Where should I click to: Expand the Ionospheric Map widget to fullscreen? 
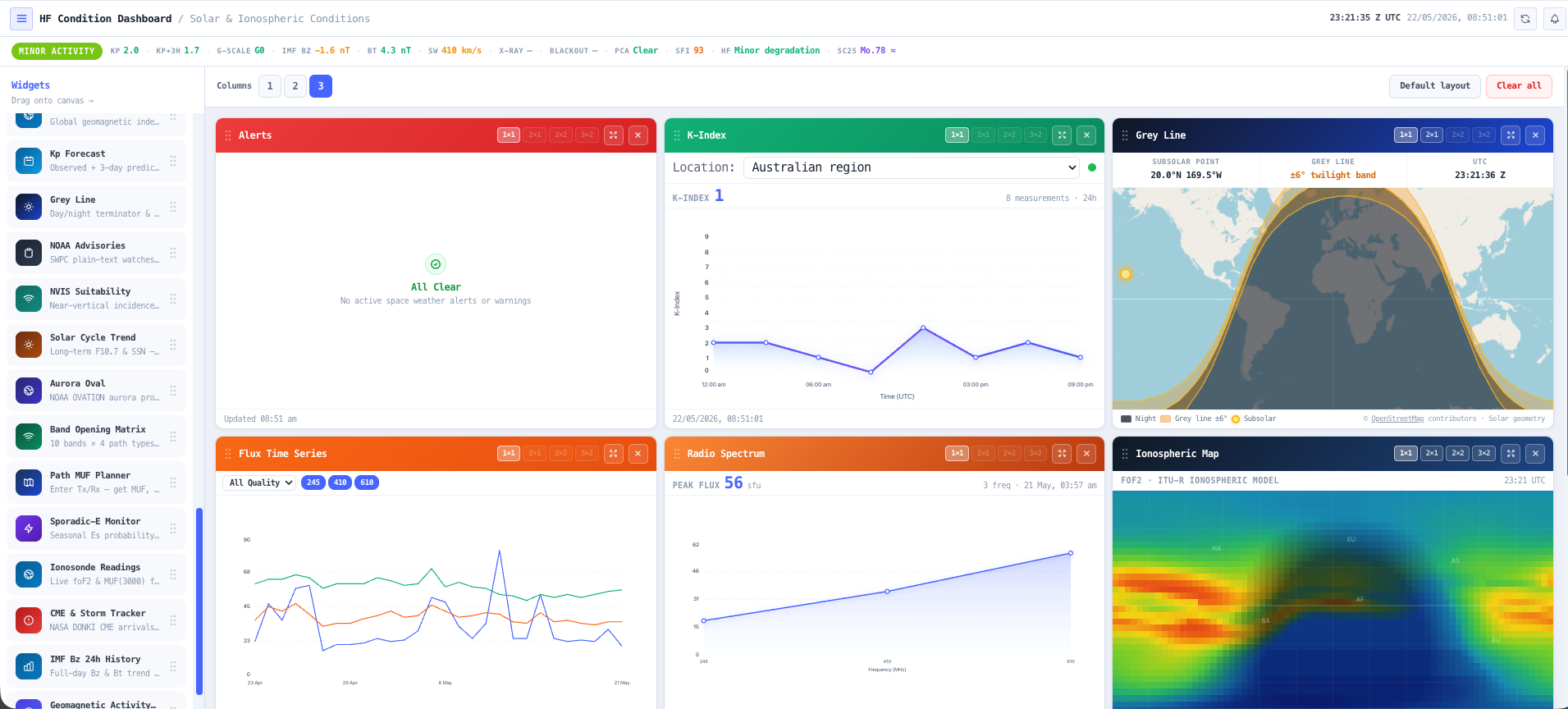click(1511, 454)
